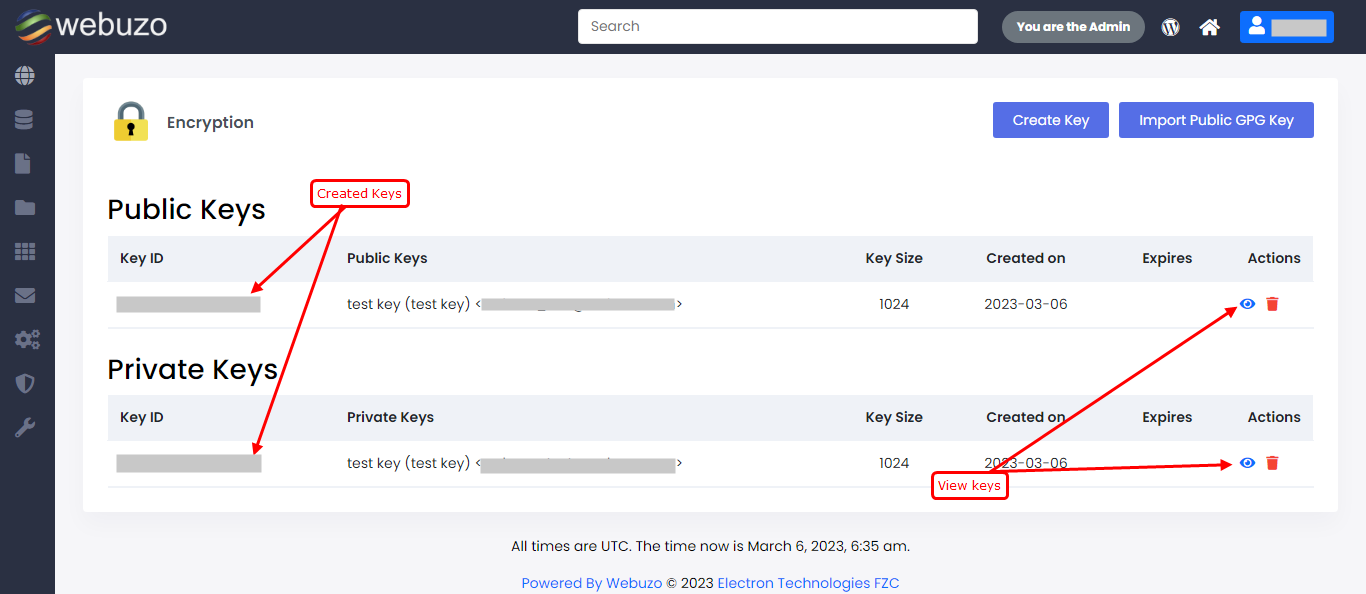View the private key with the eye icon
Screen dimensions: 1366x594
coord(1247,463)
